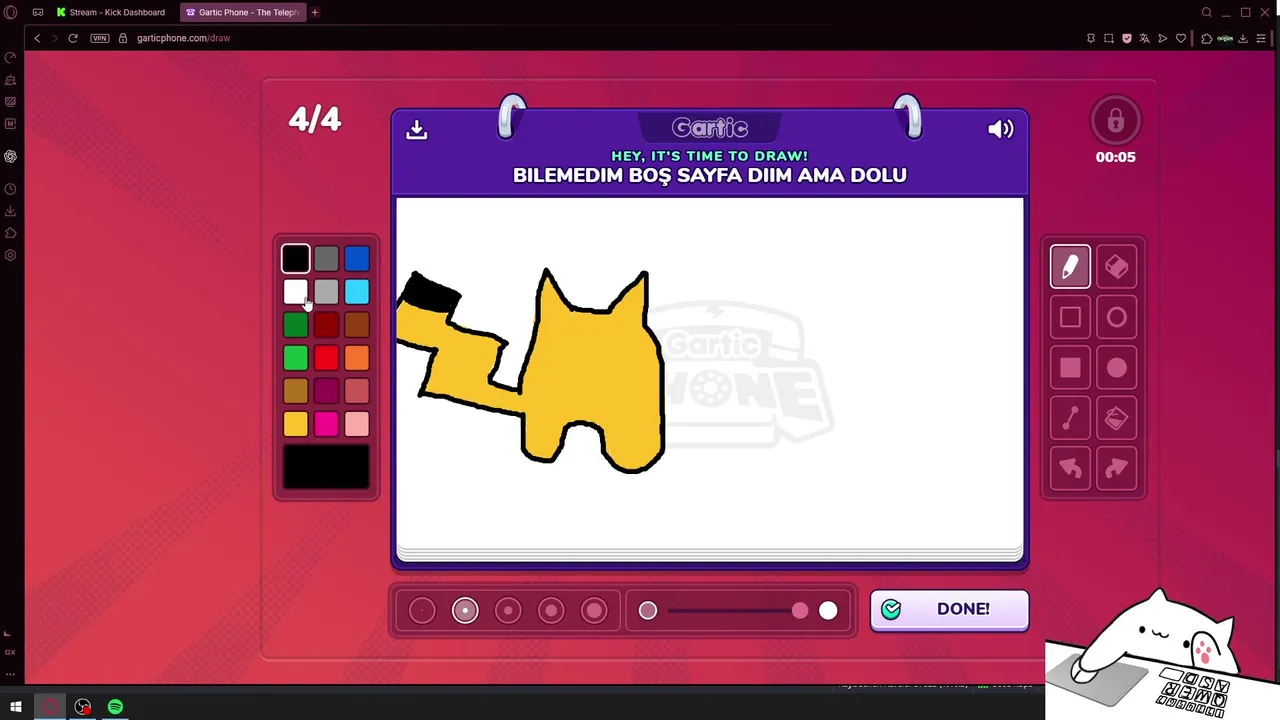This screenshot has width=1280, height=720.
Task: Click the translate page icon
Action: pos(1145,38)
